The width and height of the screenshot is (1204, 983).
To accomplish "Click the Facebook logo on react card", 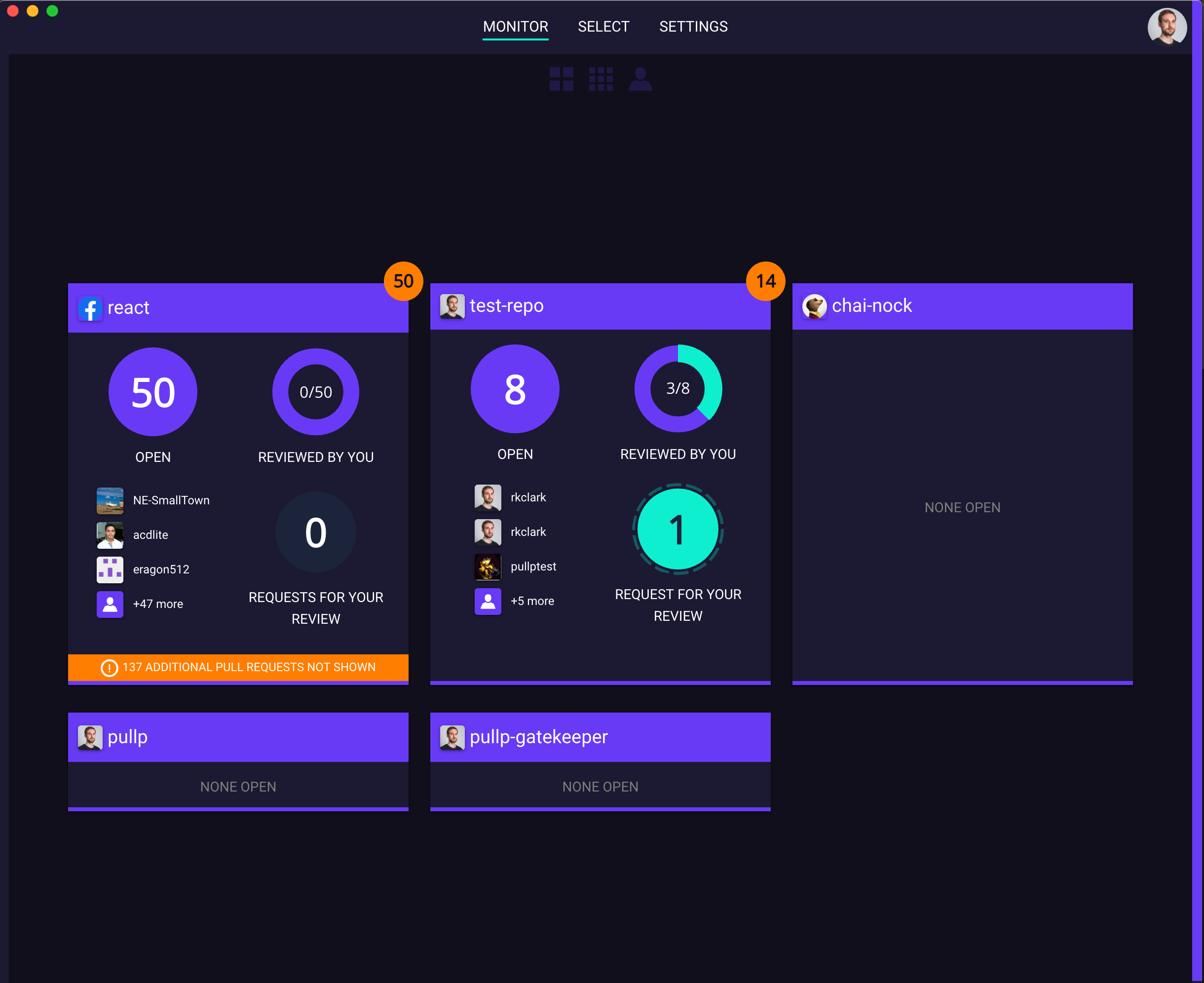I will pos(90,308).
